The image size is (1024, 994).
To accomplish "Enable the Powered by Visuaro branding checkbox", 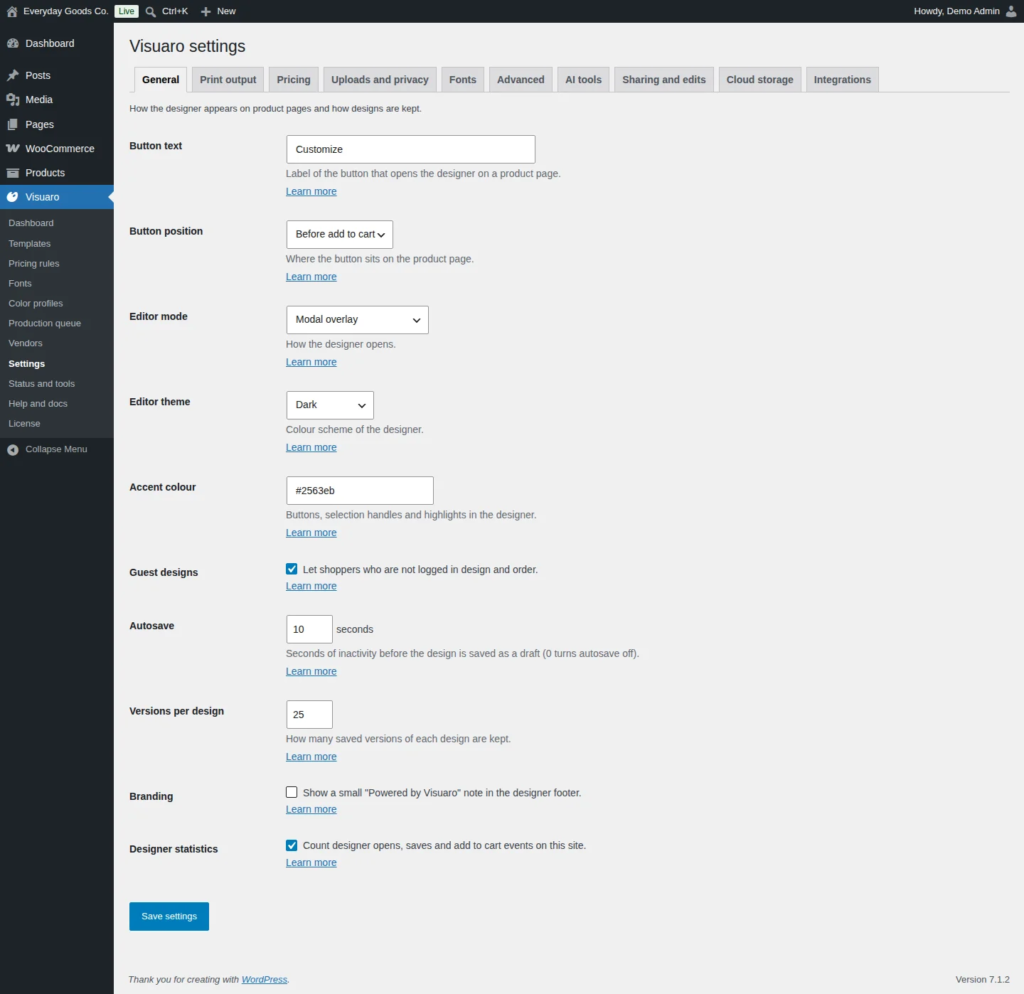I will click(291, 792).
